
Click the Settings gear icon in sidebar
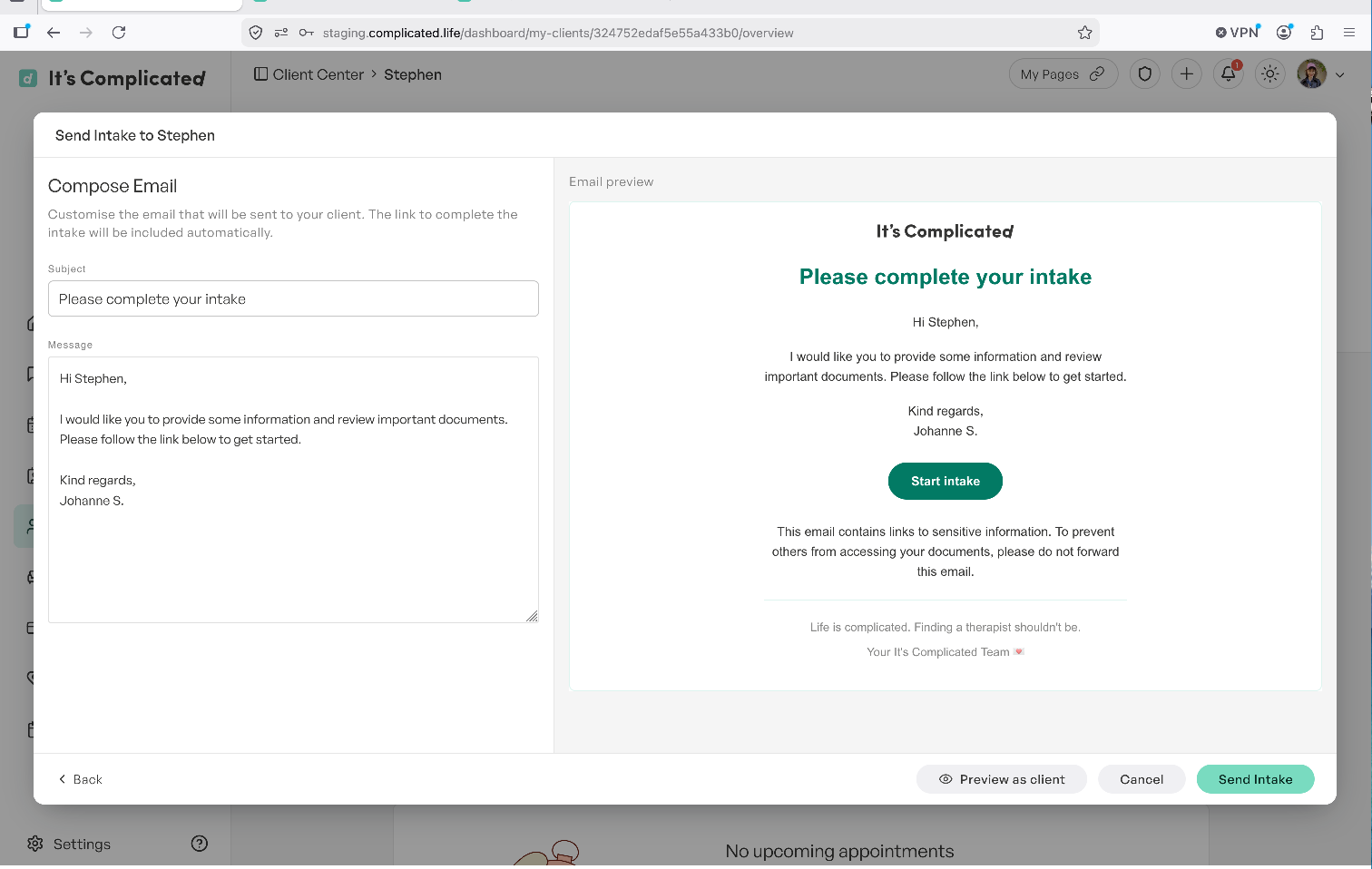click(x=35, y=844)
